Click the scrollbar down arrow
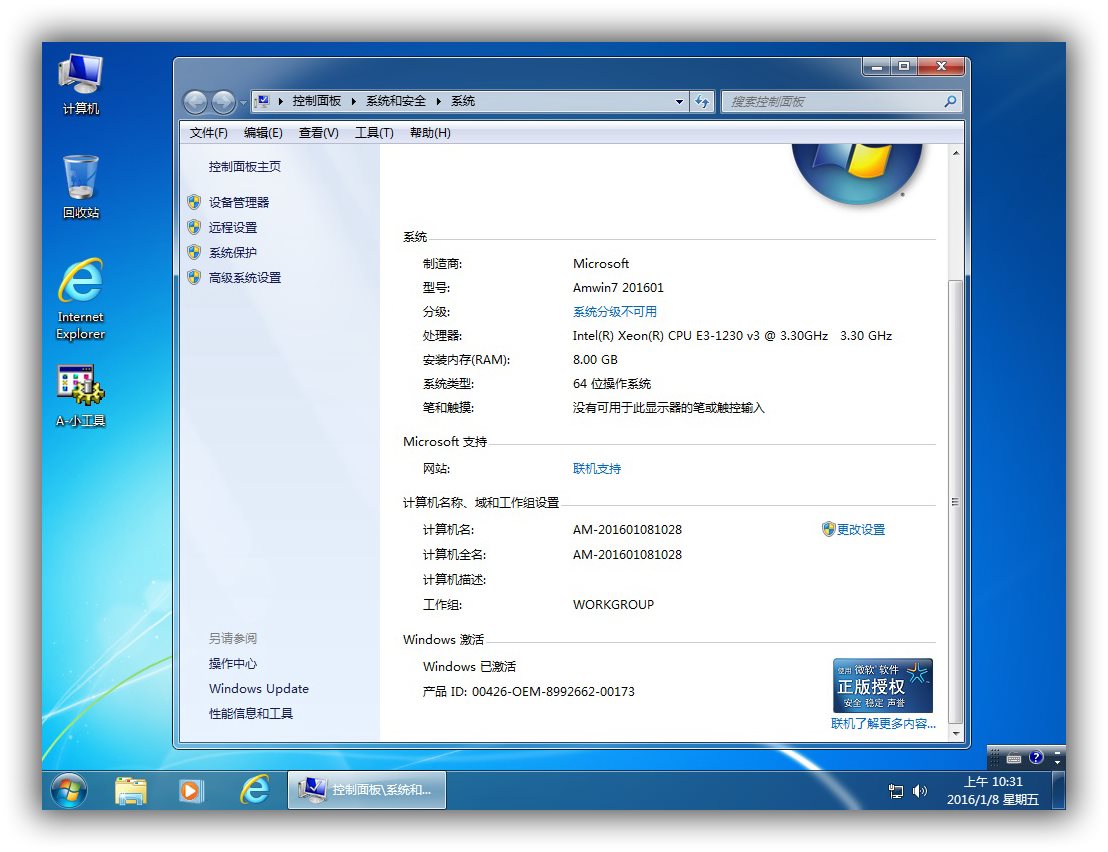Image resolution: width=1108 pixels, height=852 pixels. [x=955, y=733]
